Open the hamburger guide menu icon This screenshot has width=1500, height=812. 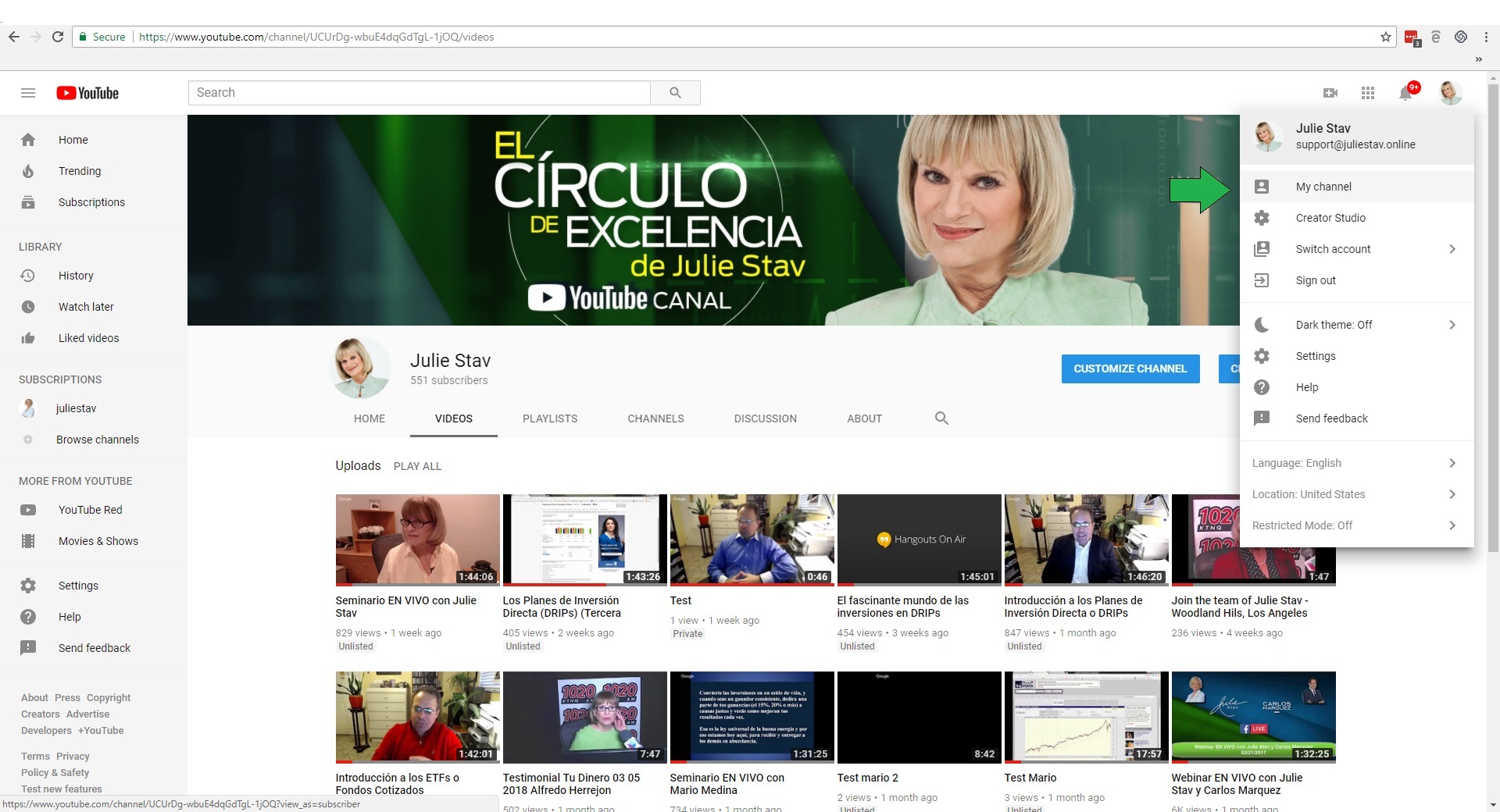click(x=28, y=93)
